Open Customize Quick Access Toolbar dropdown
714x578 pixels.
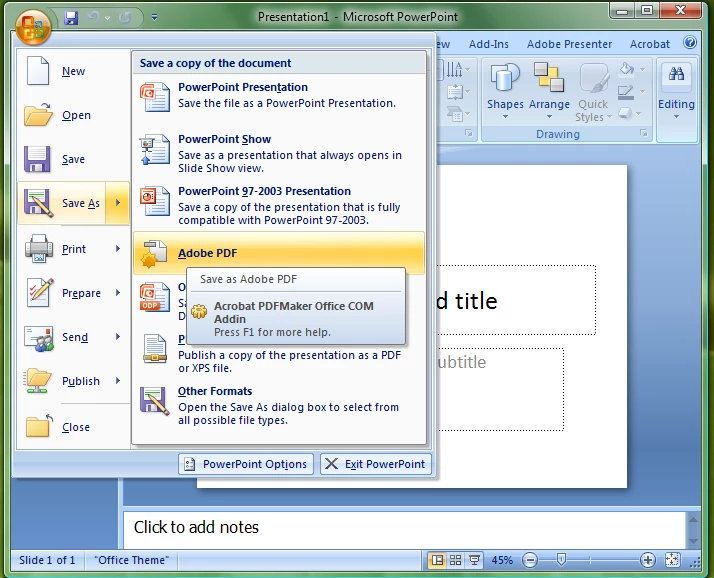pos(154,18)
